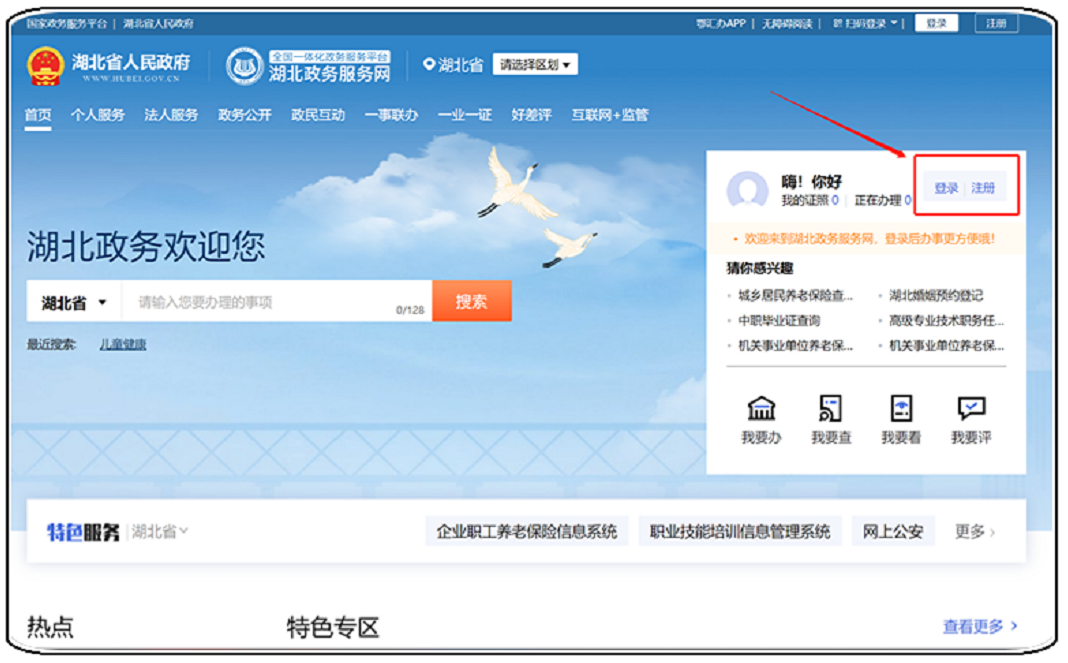Image resolution: width=1068 pixels, height=663 pixels.
Task: Open 企业职工养老保险信息系统 button
Action: [x=527, y=531]
